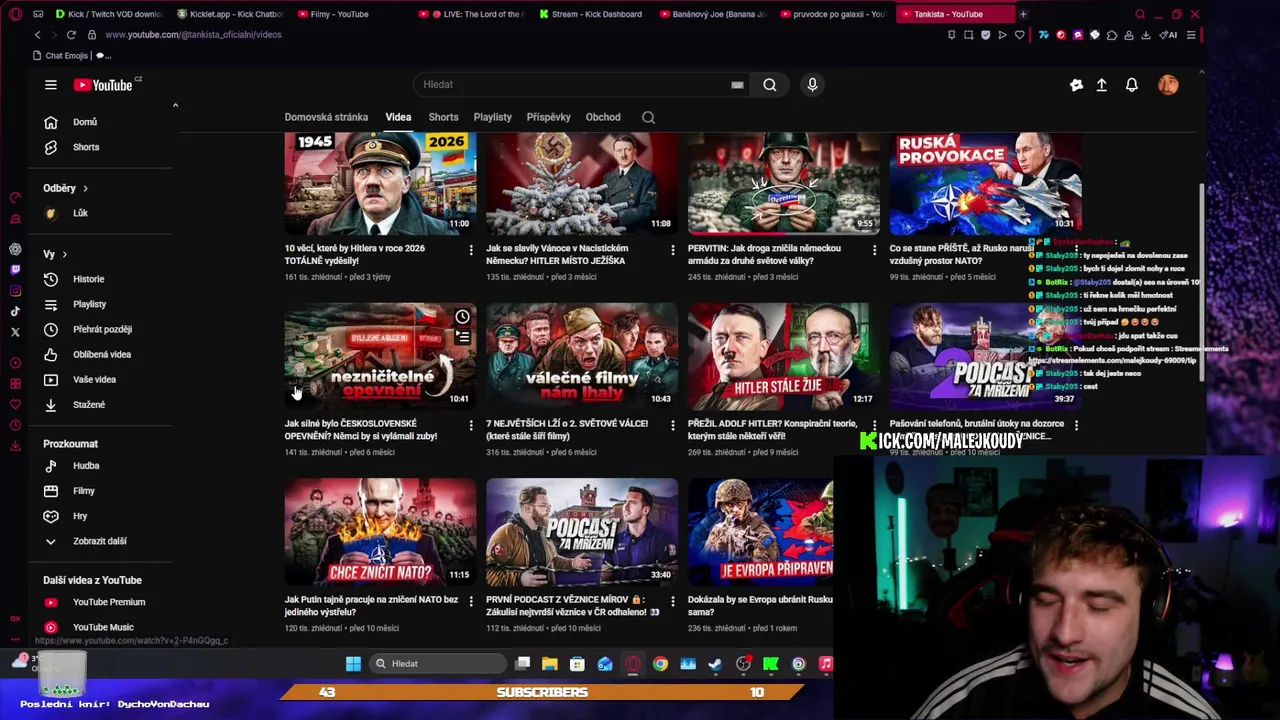1280x720 pixels.
Task: Open options menu for 10 věcí Hitlera video
Action: click(x=471, y=249)
